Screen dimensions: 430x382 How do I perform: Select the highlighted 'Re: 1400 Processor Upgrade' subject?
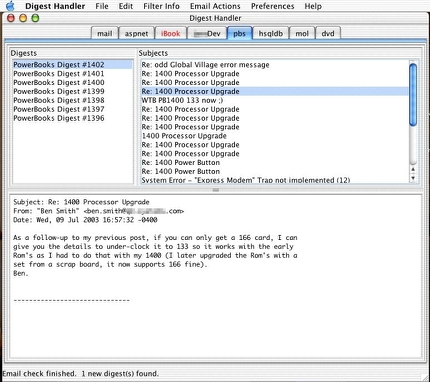pyautogui.click(x=274, y=91)
